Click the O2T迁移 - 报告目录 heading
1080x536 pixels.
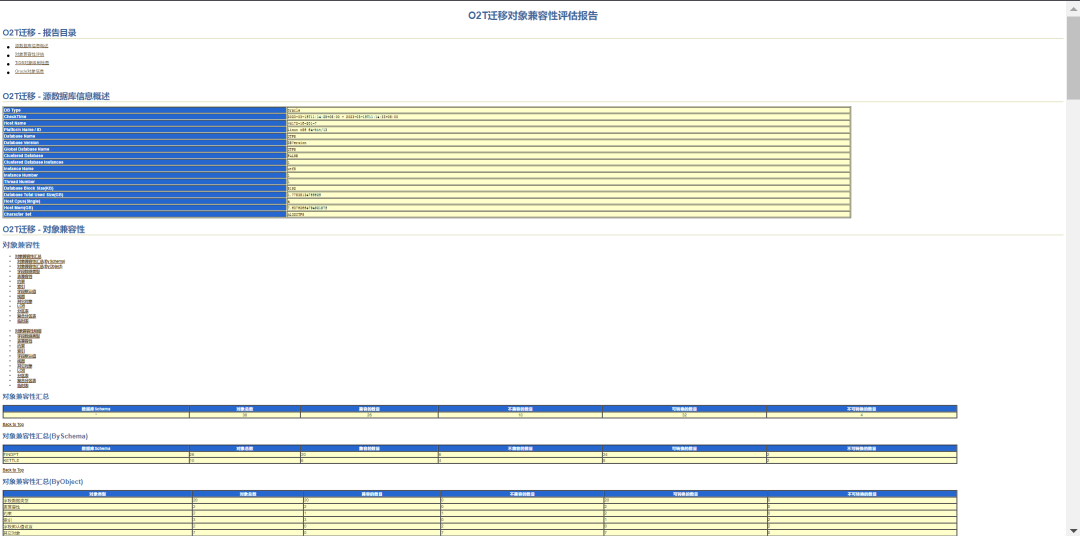39,32
